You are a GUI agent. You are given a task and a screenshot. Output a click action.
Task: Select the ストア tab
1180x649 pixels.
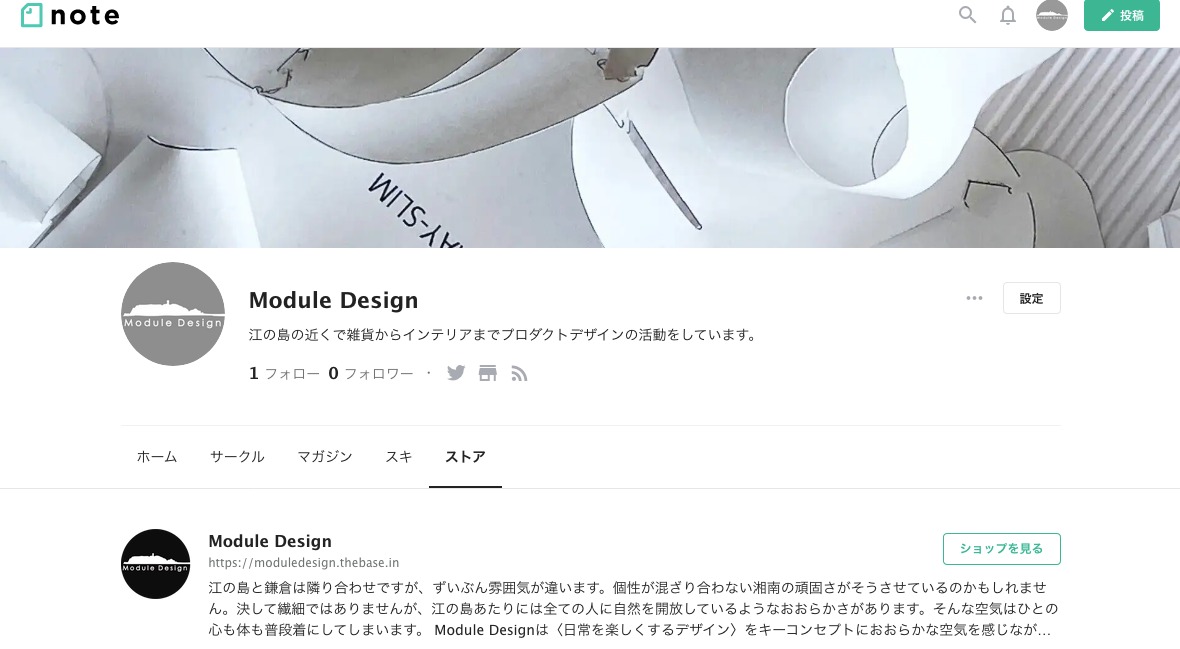(x=465, y=456)
